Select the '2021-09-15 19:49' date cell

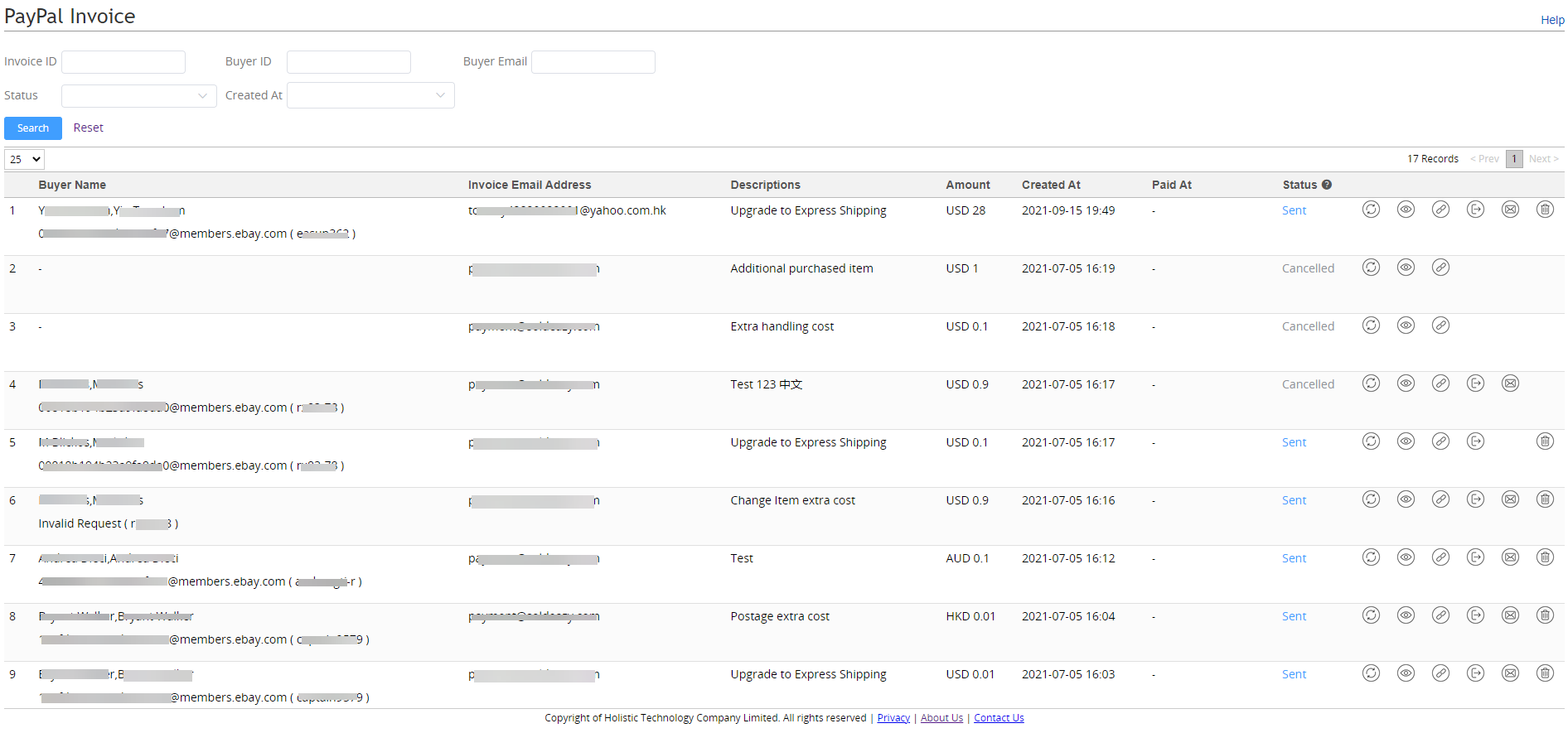(1068, 210)
